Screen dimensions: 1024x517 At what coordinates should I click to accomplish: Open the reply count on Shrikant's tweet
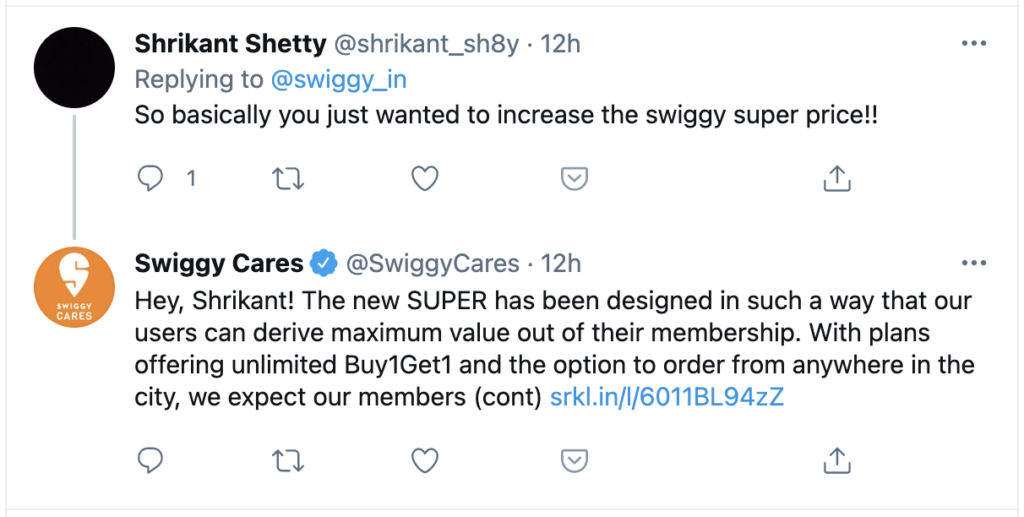(190, 179)
